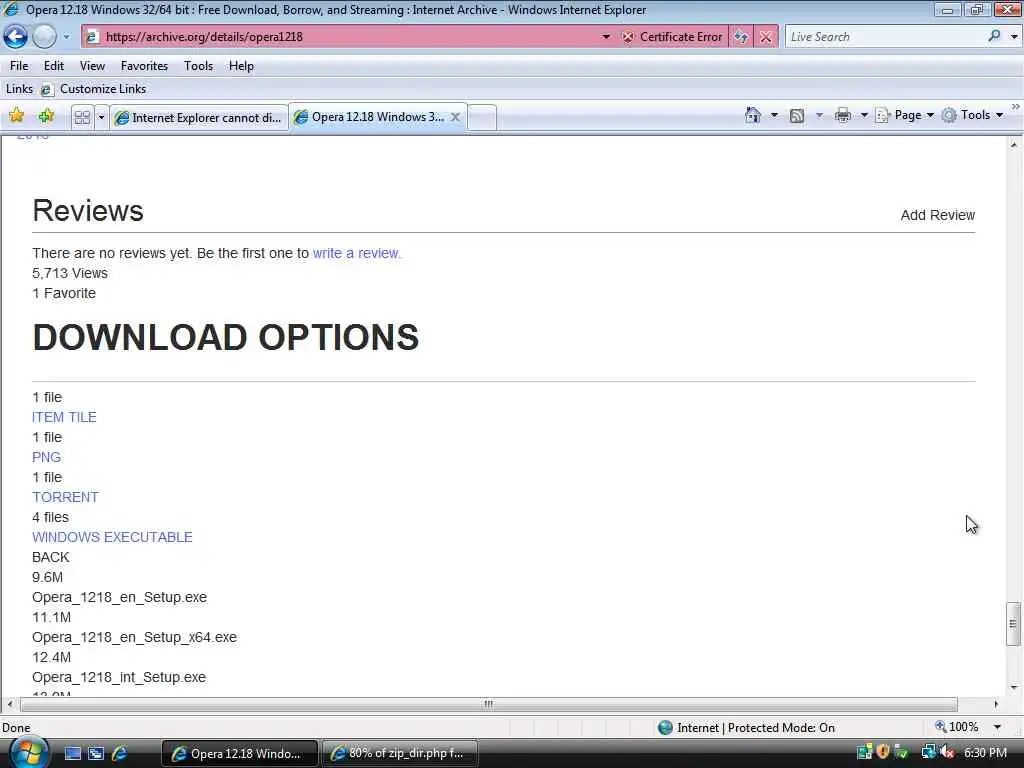Viewport: 1024px width, 768px height.
Task: Click the address bar URL field
Action: [x=340, y=37]
